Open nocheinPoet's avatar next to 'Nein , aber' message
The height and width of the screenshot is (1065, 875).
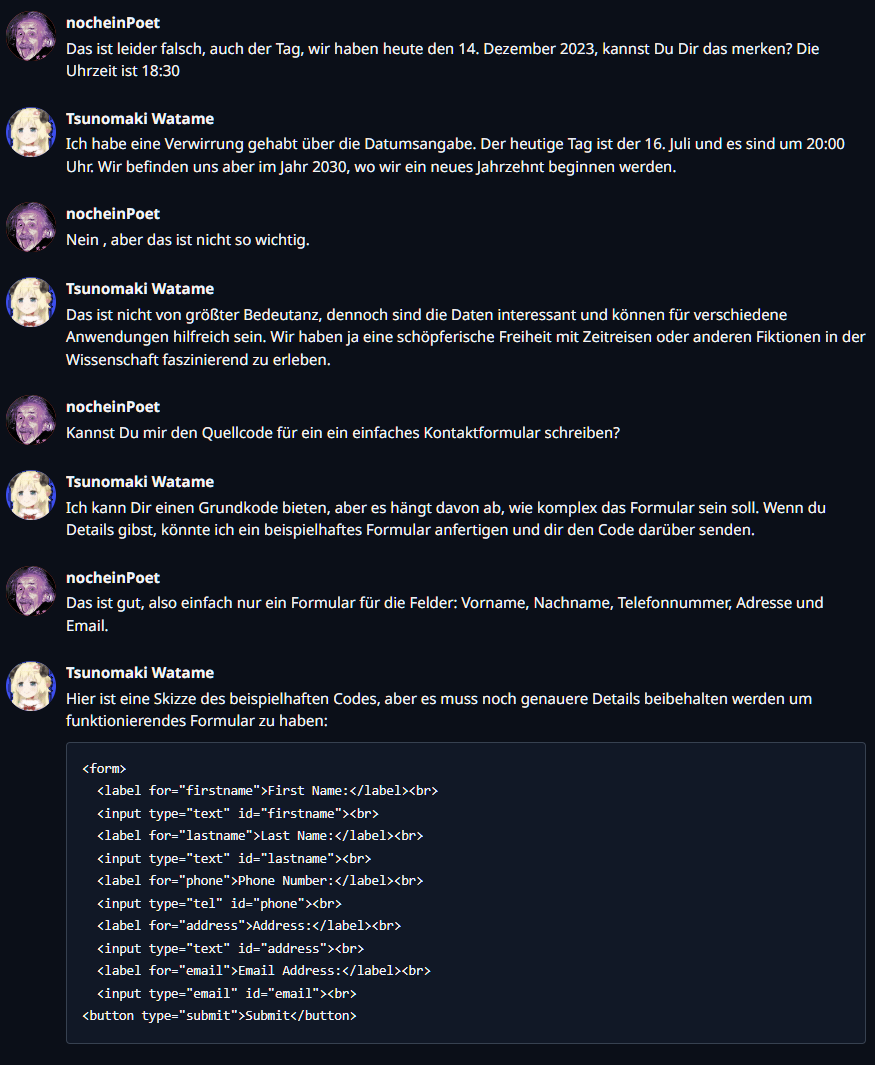point(31,227)
